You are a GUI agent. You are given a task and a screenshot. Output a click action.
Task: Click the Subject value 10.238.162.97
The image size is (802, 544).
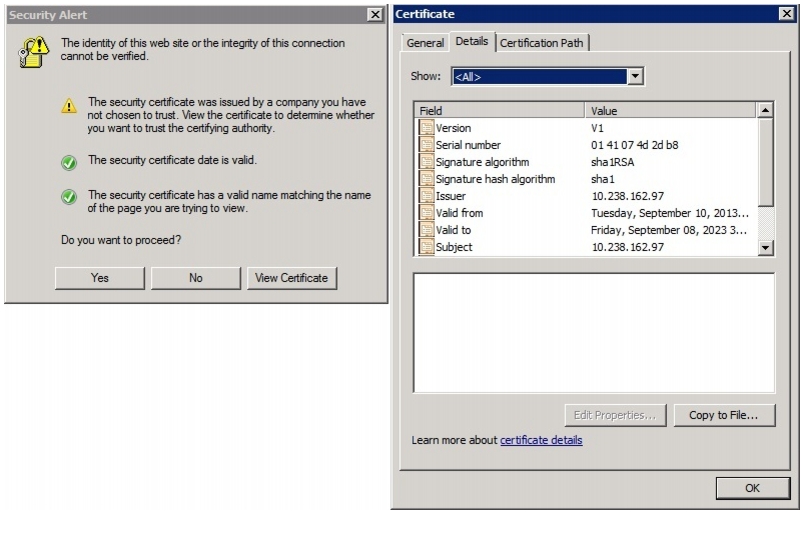(628, 247)
